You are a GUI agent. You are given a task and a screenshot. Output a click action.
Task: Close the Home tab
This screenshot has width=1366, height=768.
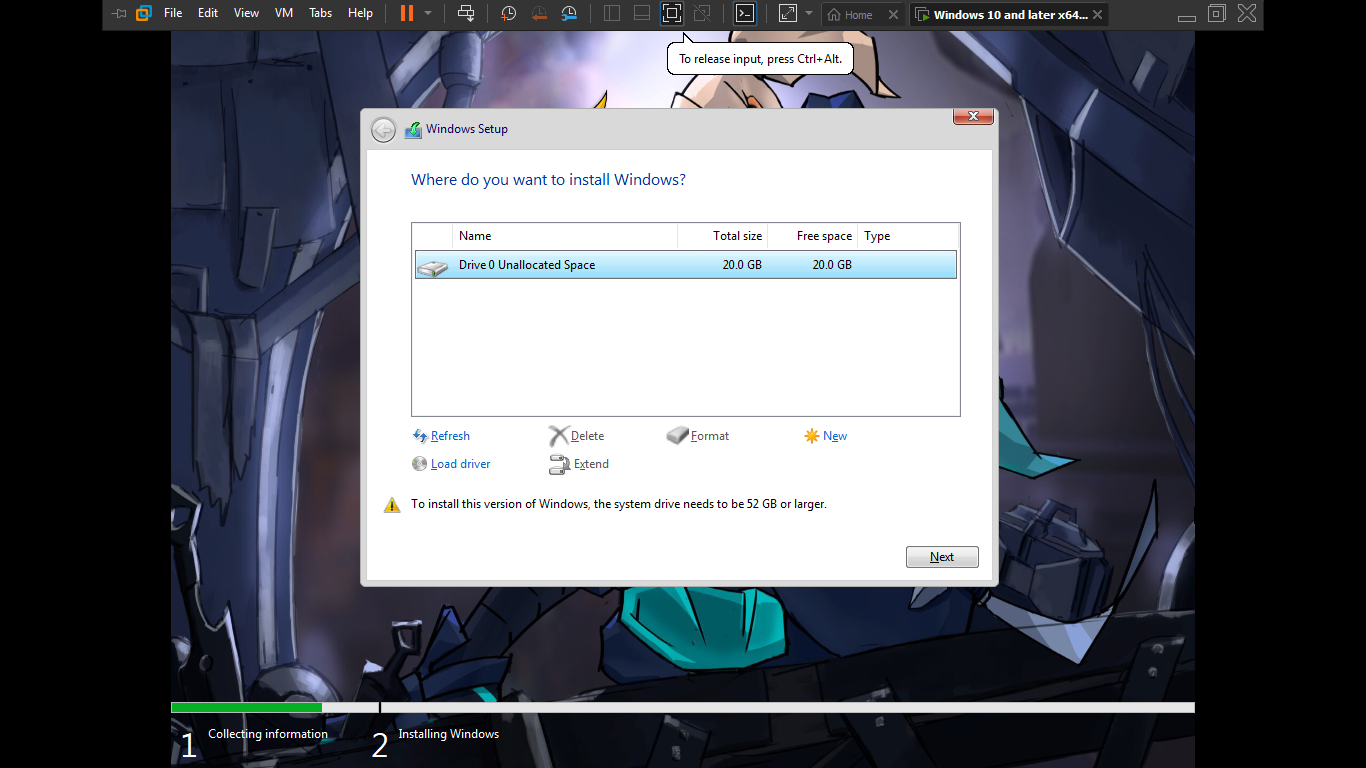[x=894, y=15]
